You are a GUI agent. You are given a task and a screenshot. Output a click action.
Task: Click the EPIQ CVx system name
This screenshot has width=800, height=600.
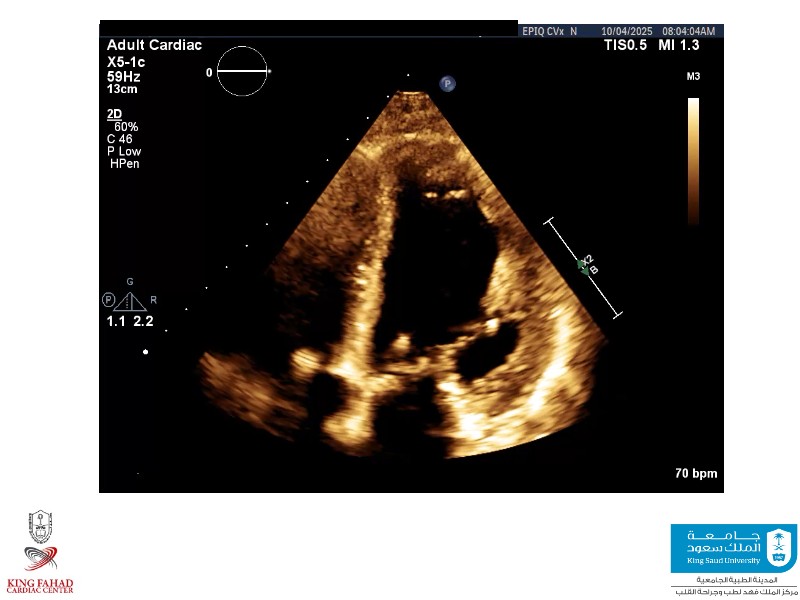(543, 31)
